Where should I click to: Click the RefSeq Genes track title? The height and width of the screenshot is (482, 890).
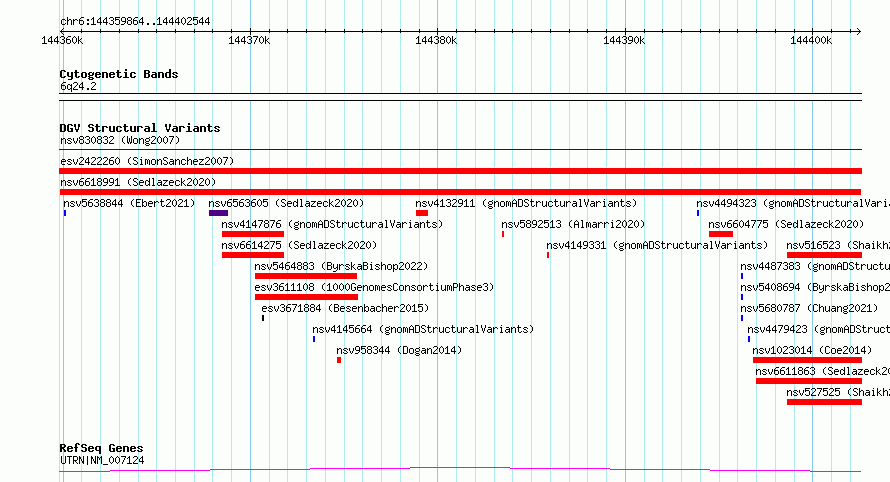coord(101,449)
